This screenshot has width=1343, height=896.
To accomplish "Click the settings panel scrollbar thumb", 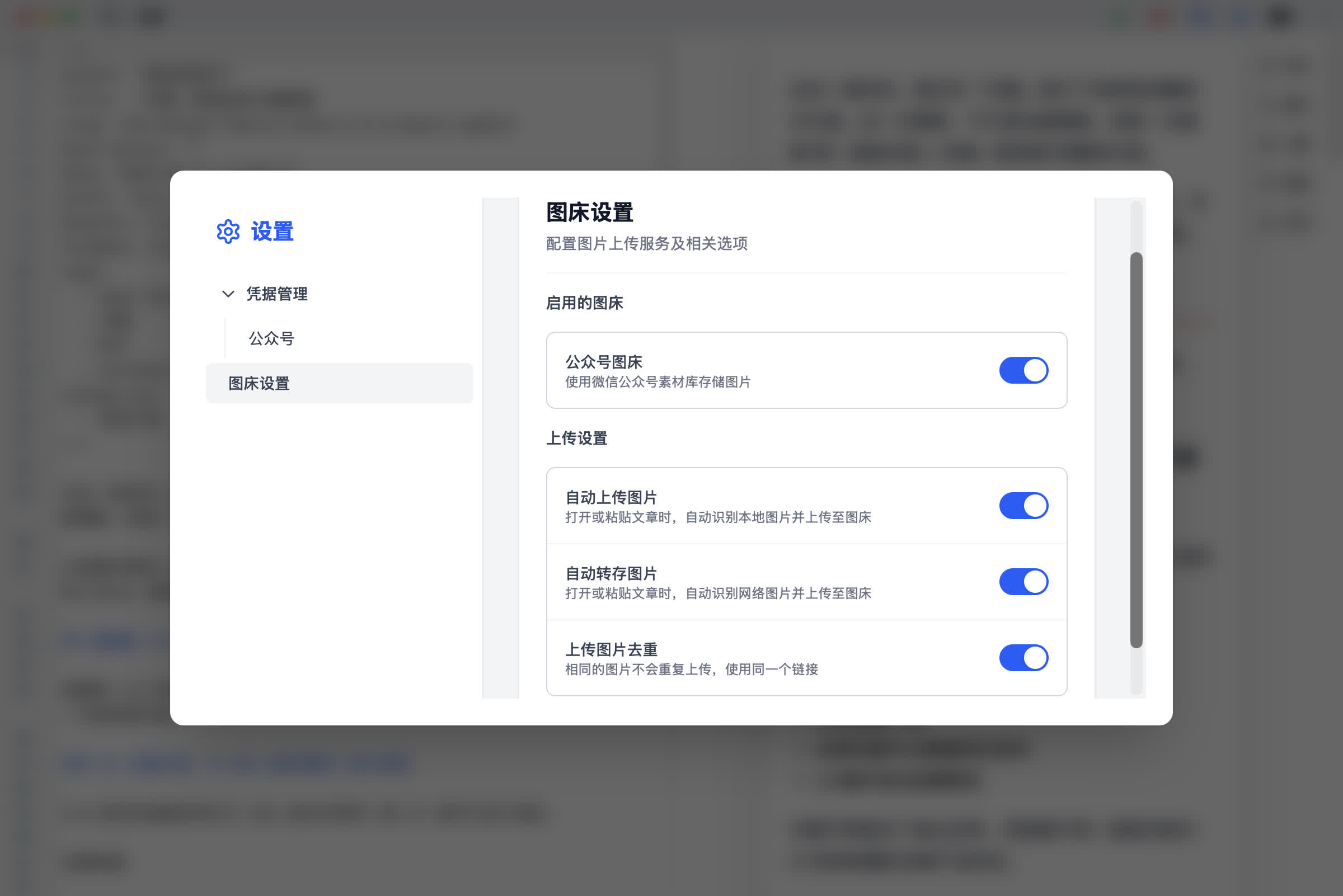I will [x=1136, y=450].
